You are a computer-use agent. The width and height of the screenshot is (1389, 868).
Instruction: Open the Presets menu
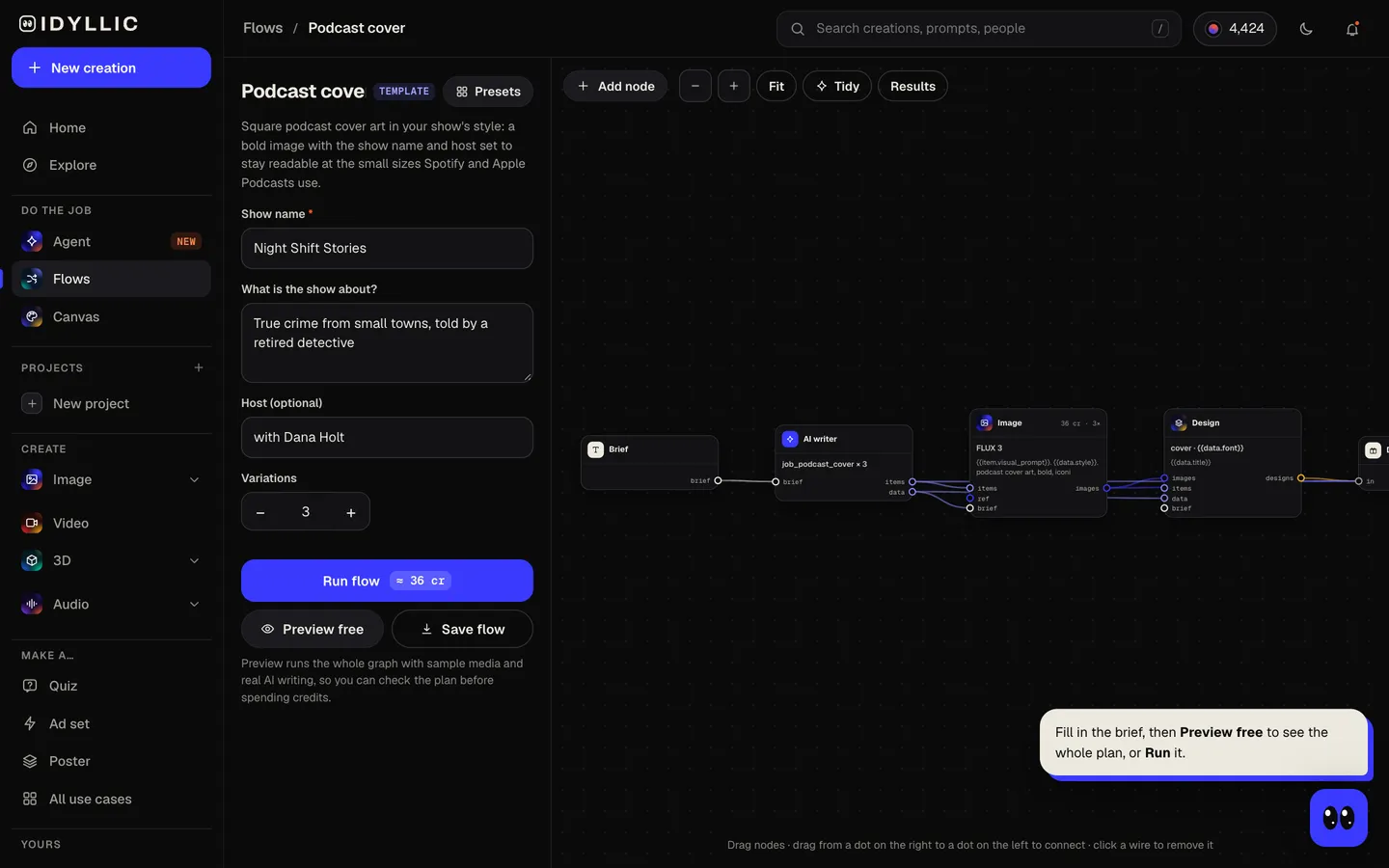(x=488, y=92)
